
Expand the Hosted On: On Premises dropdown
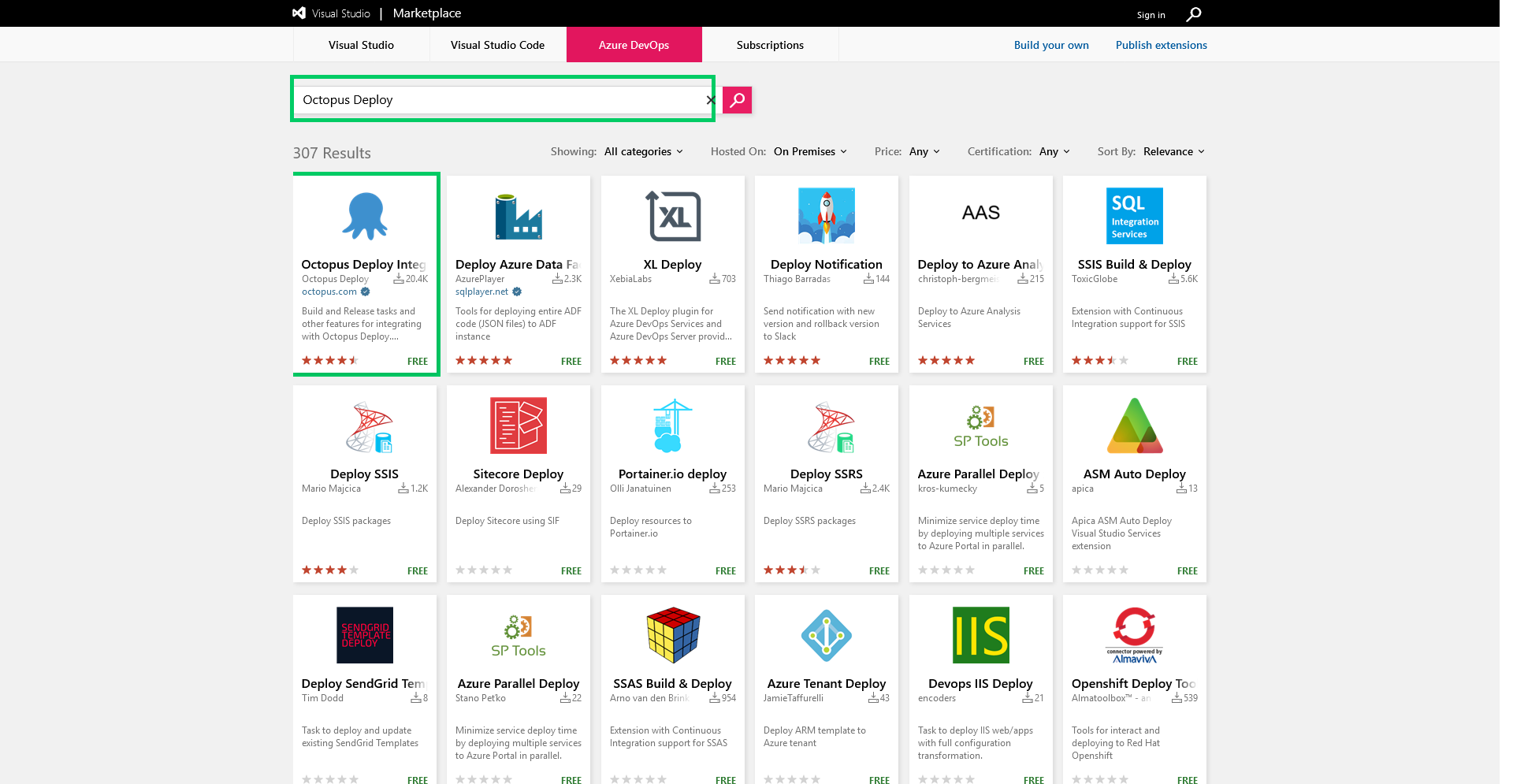coord(810,151)
